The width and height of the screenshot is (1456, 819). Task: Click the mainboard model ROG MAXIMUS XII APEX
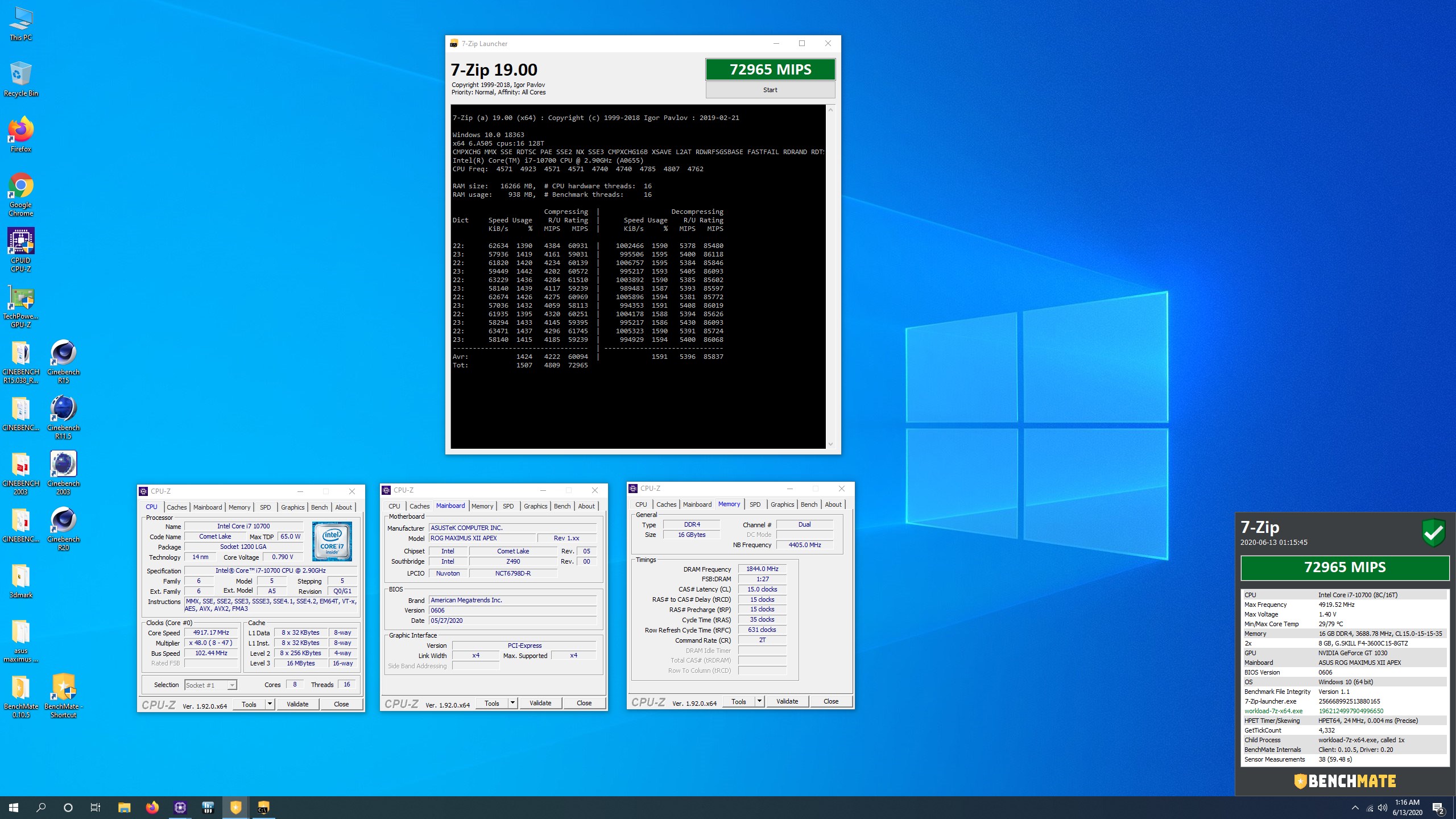[482, 538]
